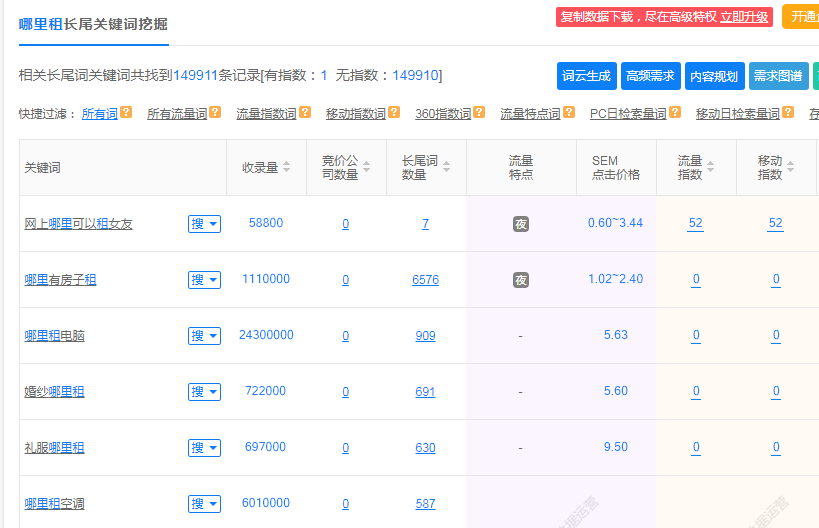
Task: Click long-tail count 6576 for 哪里有房子租
Action: coord(425,280)
